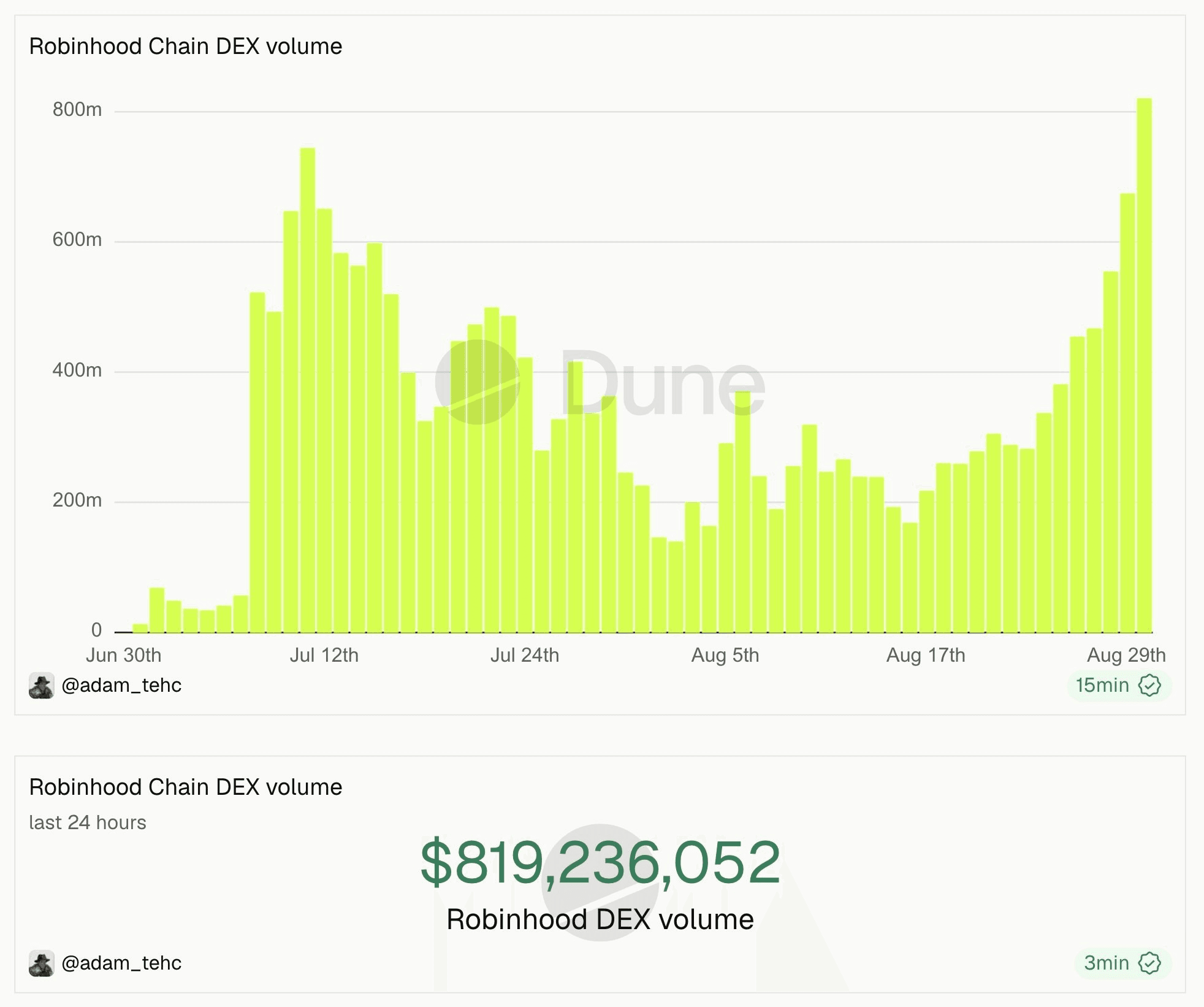This screenshot has width=1204, height=1007.
Task: Select the tallest bar at Aug 29th
Action: pos(1144,366)
